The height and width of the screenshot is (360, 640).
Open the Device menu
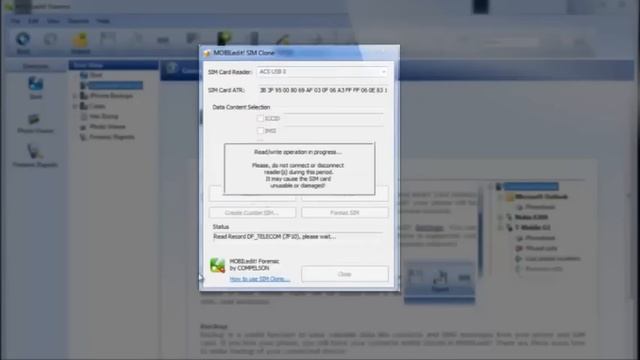78,21
